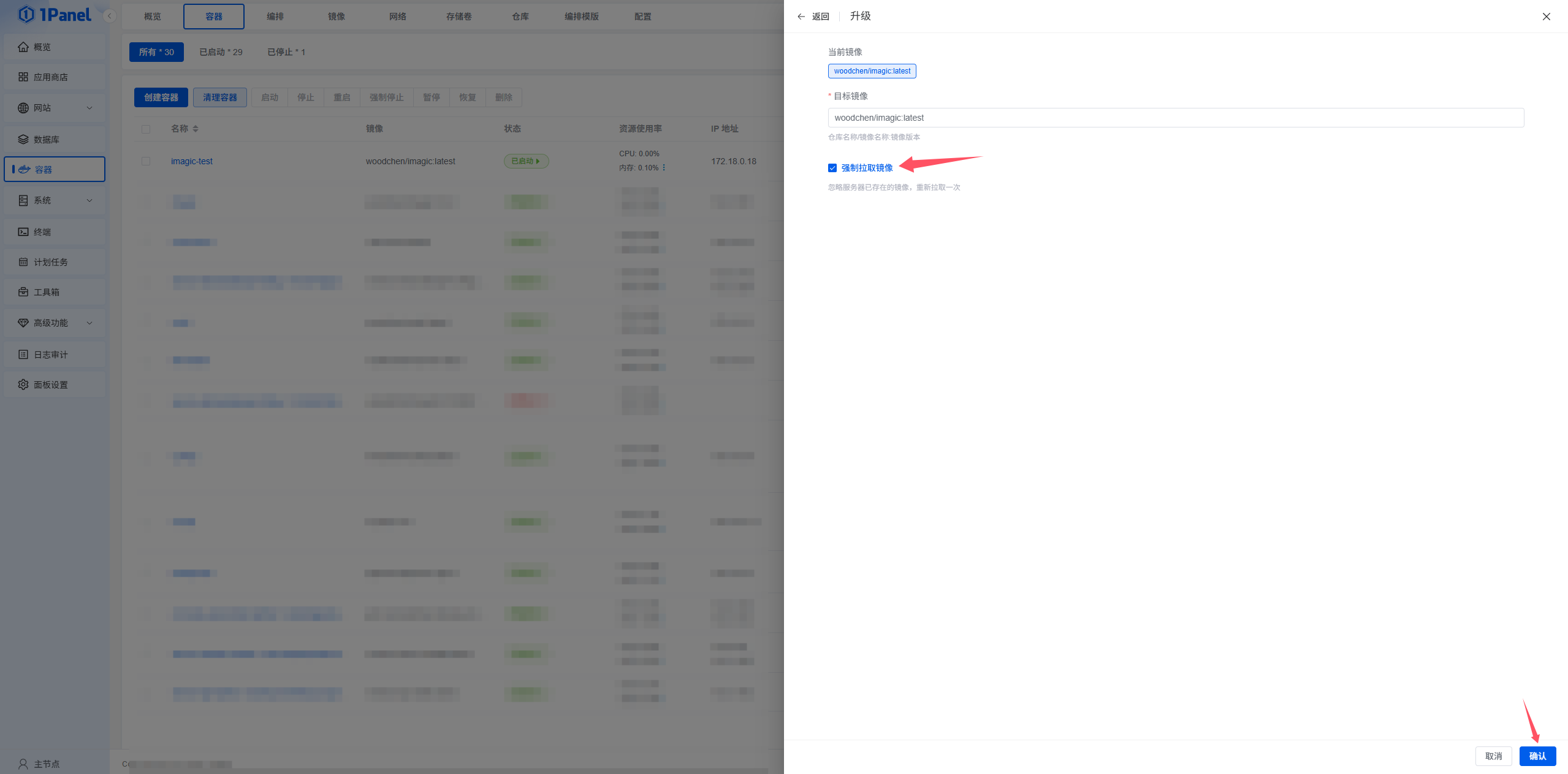Click the 网站 globe icon

(x=23, y=108)
